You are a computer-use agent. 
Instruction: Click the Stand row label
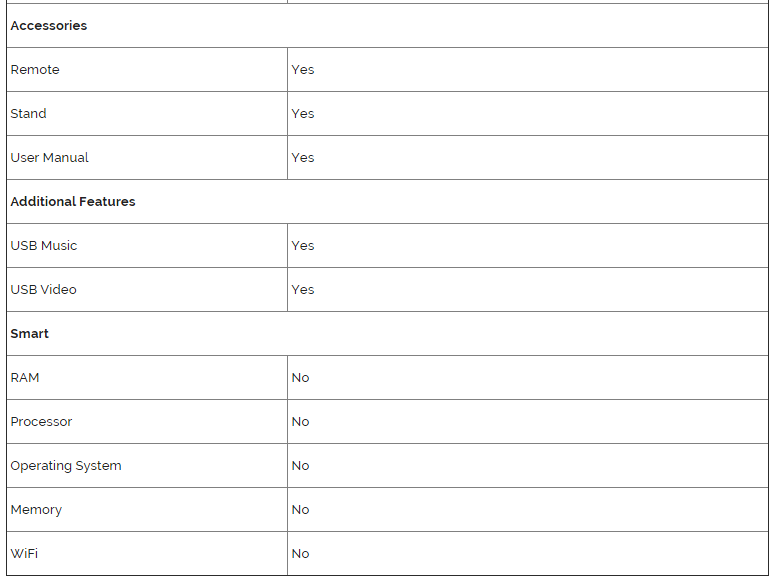pos(29,114)
